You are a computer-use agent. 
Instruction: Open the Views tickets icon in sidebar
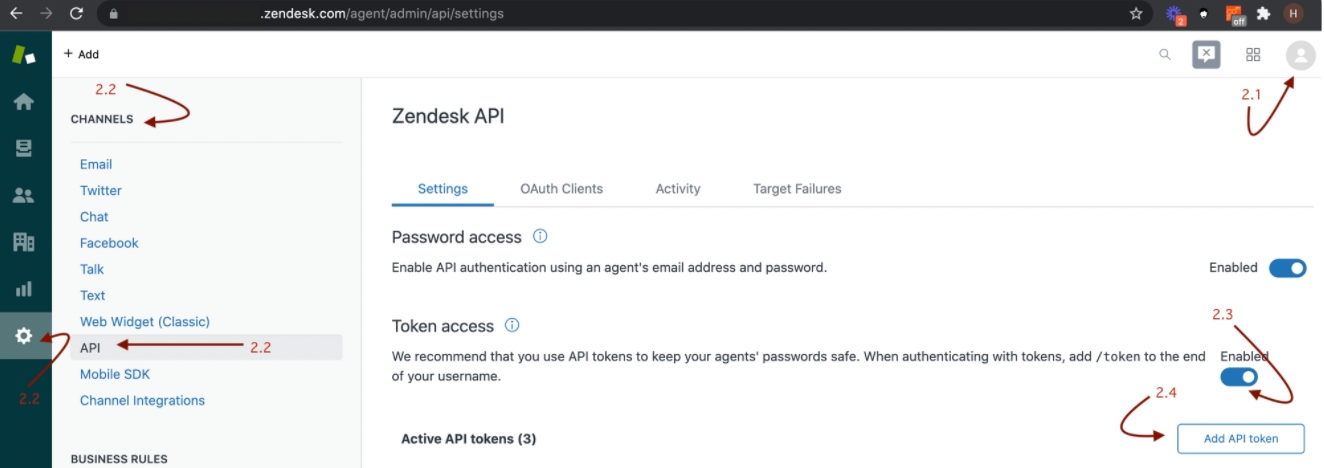pos(24,148)
